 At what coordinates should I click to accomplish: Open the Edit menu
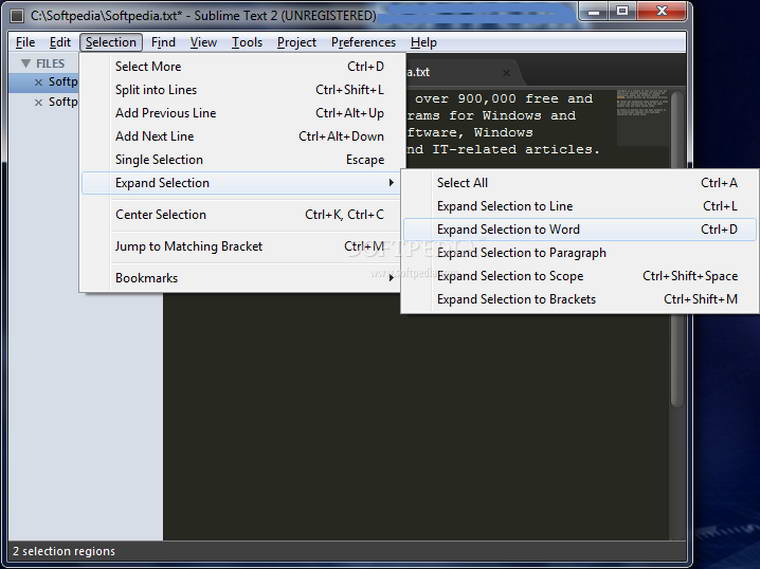coord(60,43)
